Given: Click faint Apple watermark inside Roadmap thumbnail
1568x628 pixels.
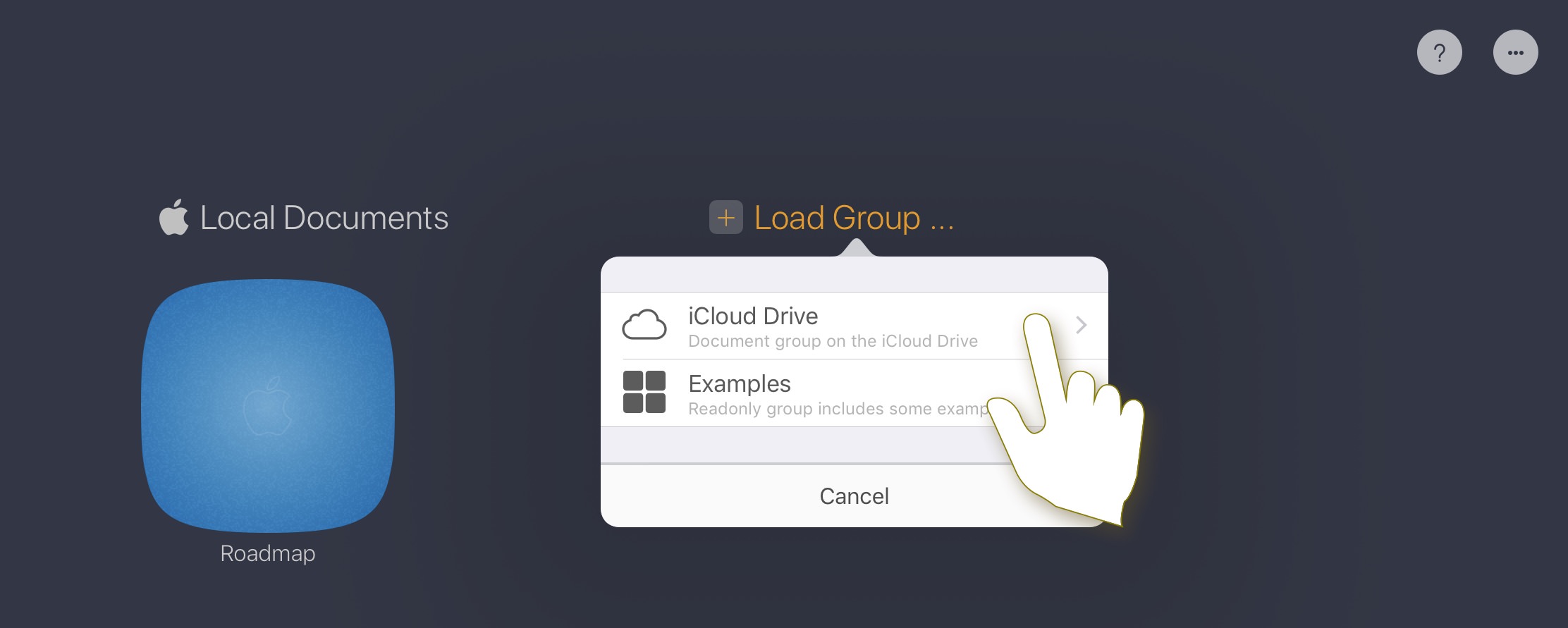Looking at the screenshot, I should (268, 406).
